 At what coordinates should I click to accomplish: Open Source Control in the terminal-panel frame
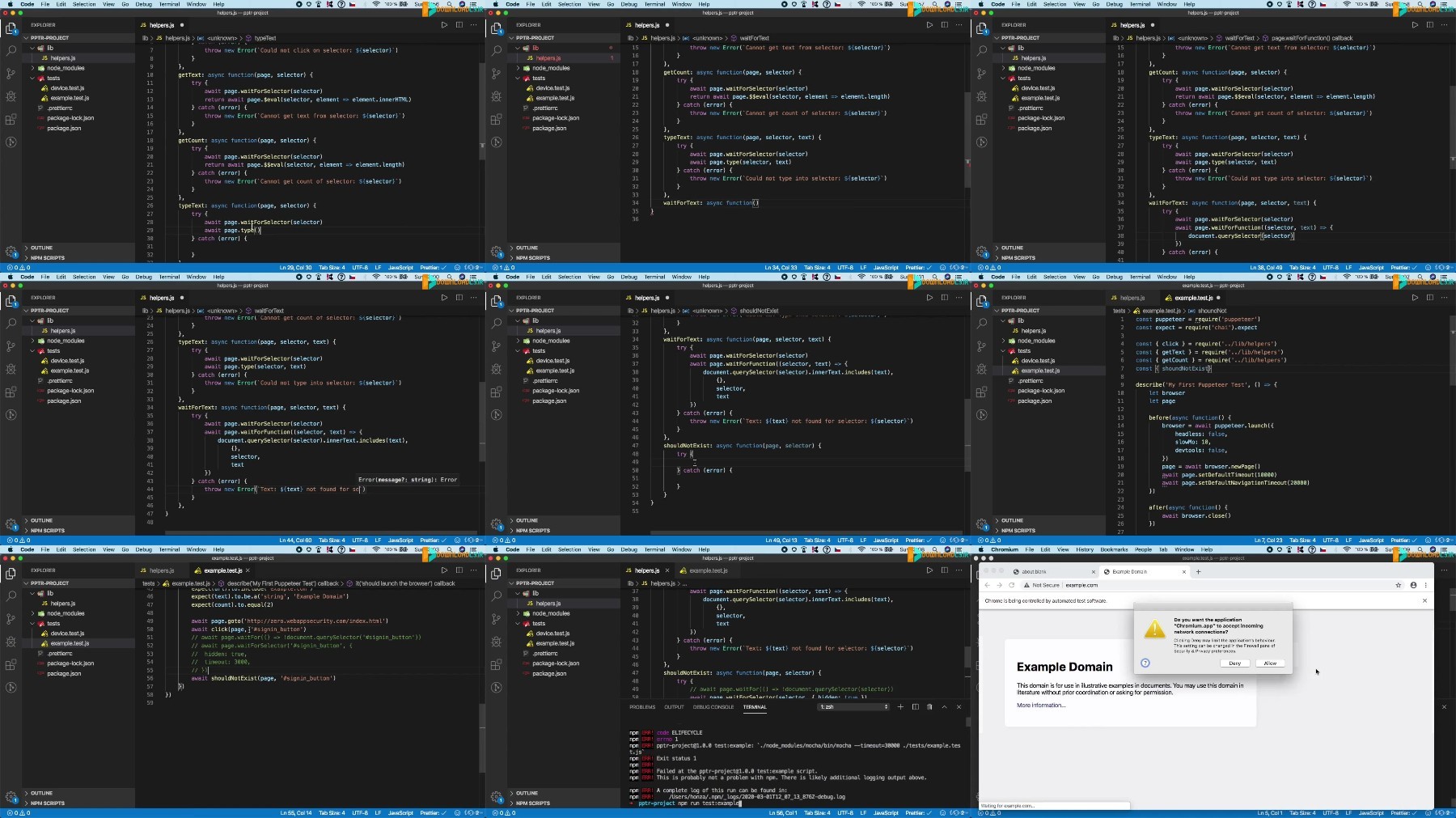click(x=496, y=619)
